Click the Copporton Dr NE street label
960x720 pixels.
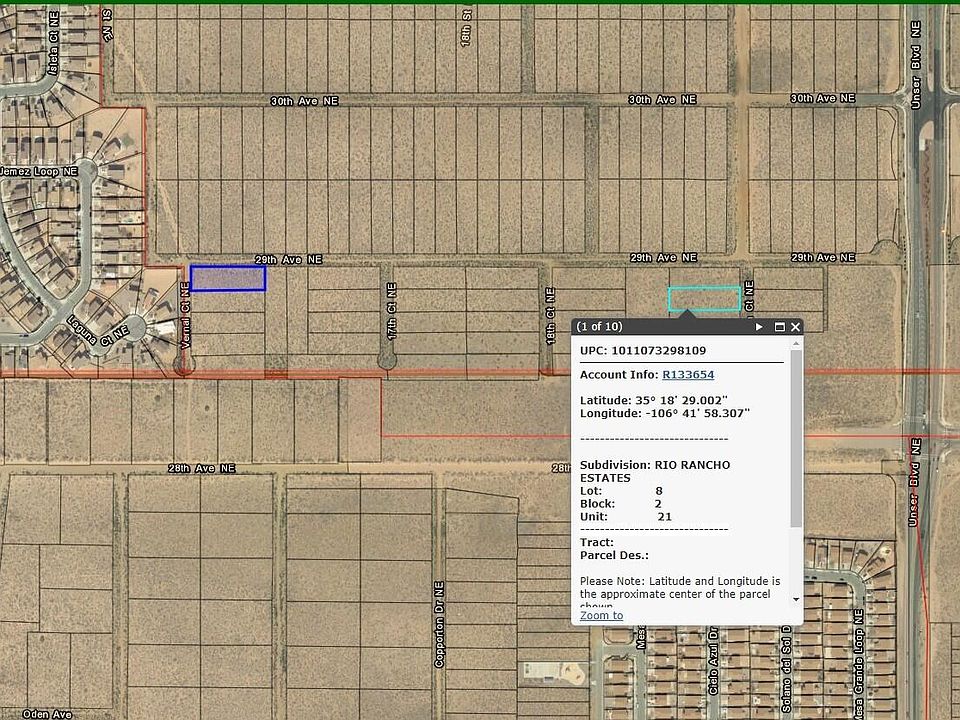tap(438, 625)
